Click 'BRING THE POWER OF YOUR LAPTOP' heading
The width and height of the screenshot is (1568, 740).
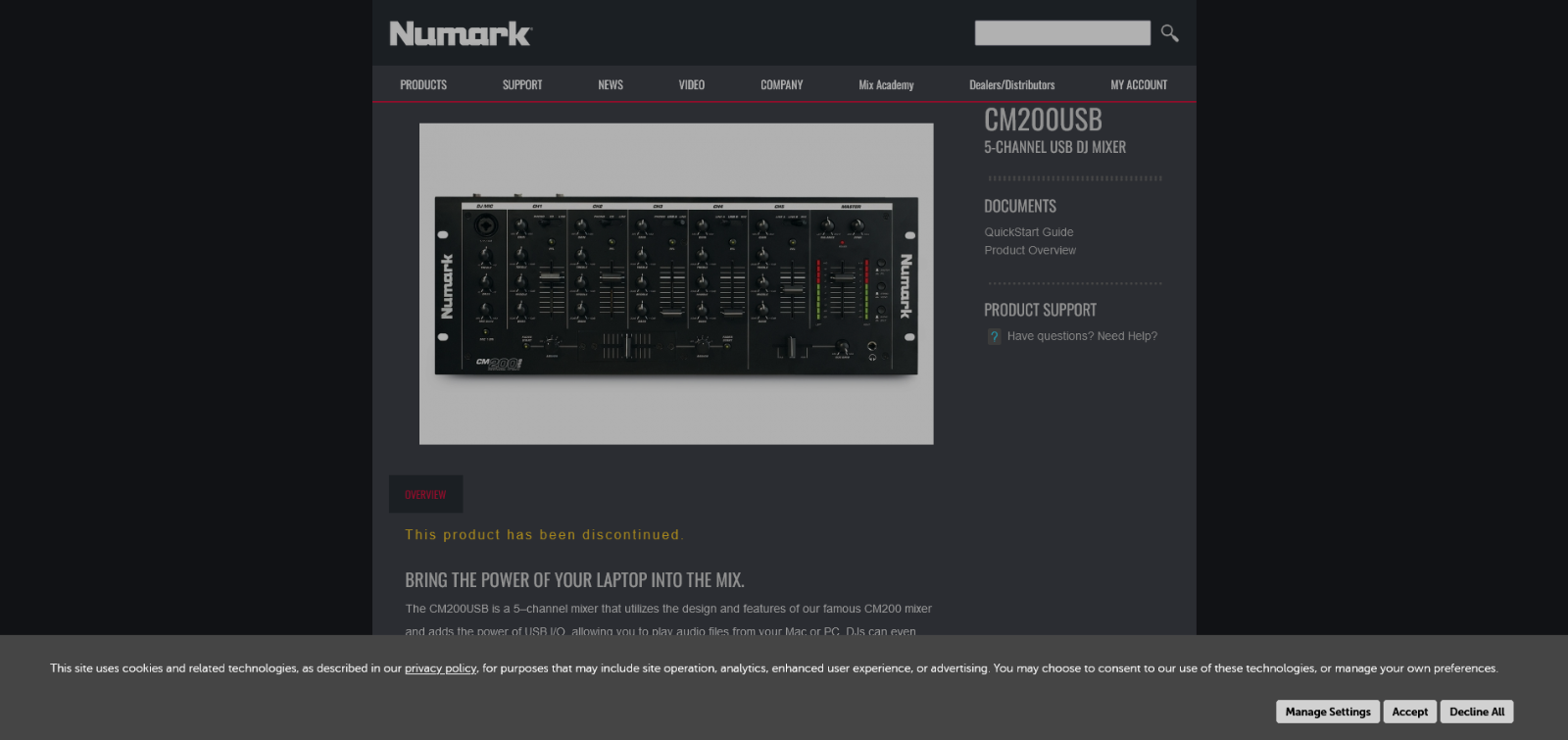pyautogui.click(x=574, y=580)
